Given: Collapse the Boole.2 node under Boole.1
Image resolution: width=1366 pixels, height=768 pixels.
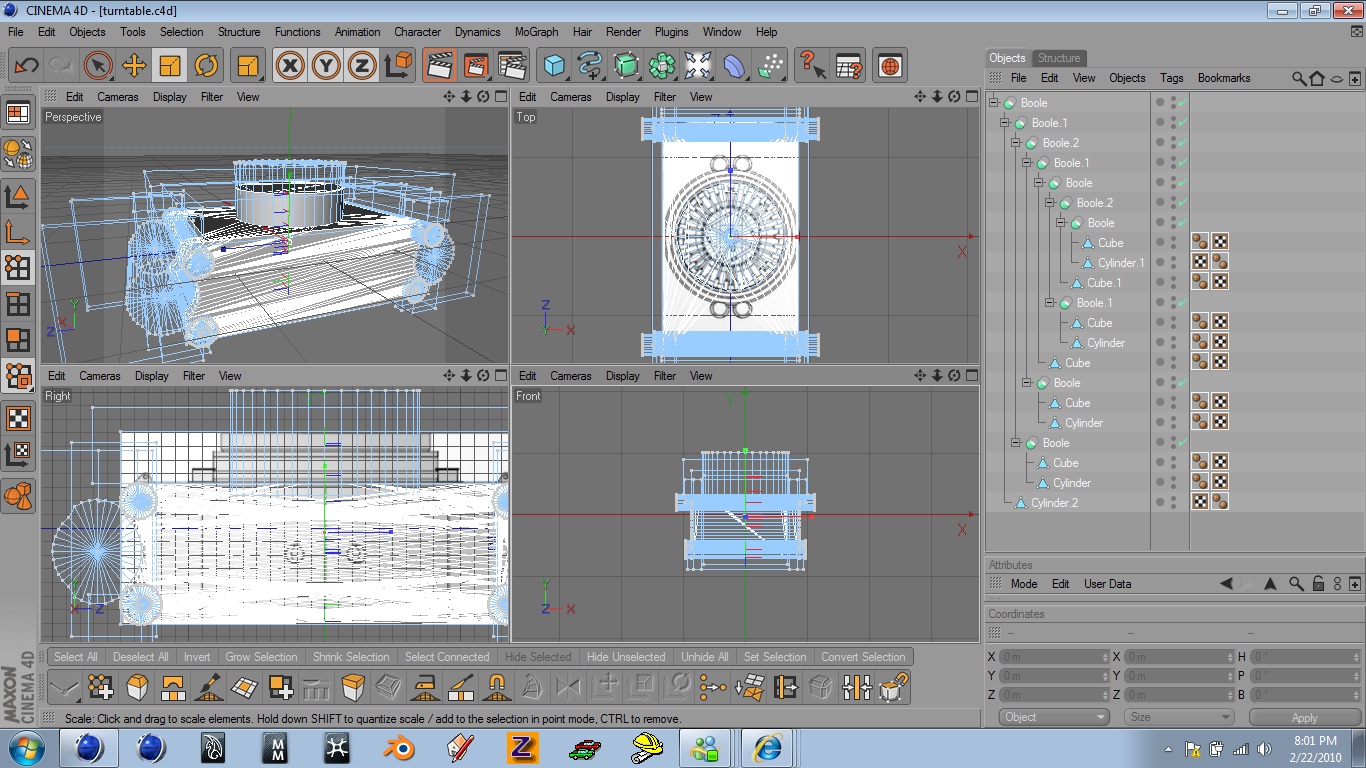Looking at the screenshot, I should pyautogui.click(x=1016, y=142).
